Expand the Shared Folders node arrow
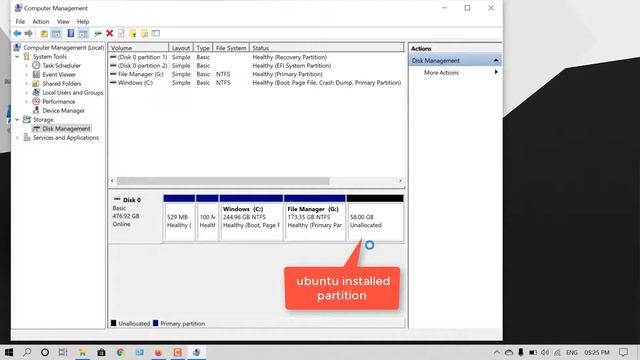Screen dimensions: 640x360 [27, 83]
